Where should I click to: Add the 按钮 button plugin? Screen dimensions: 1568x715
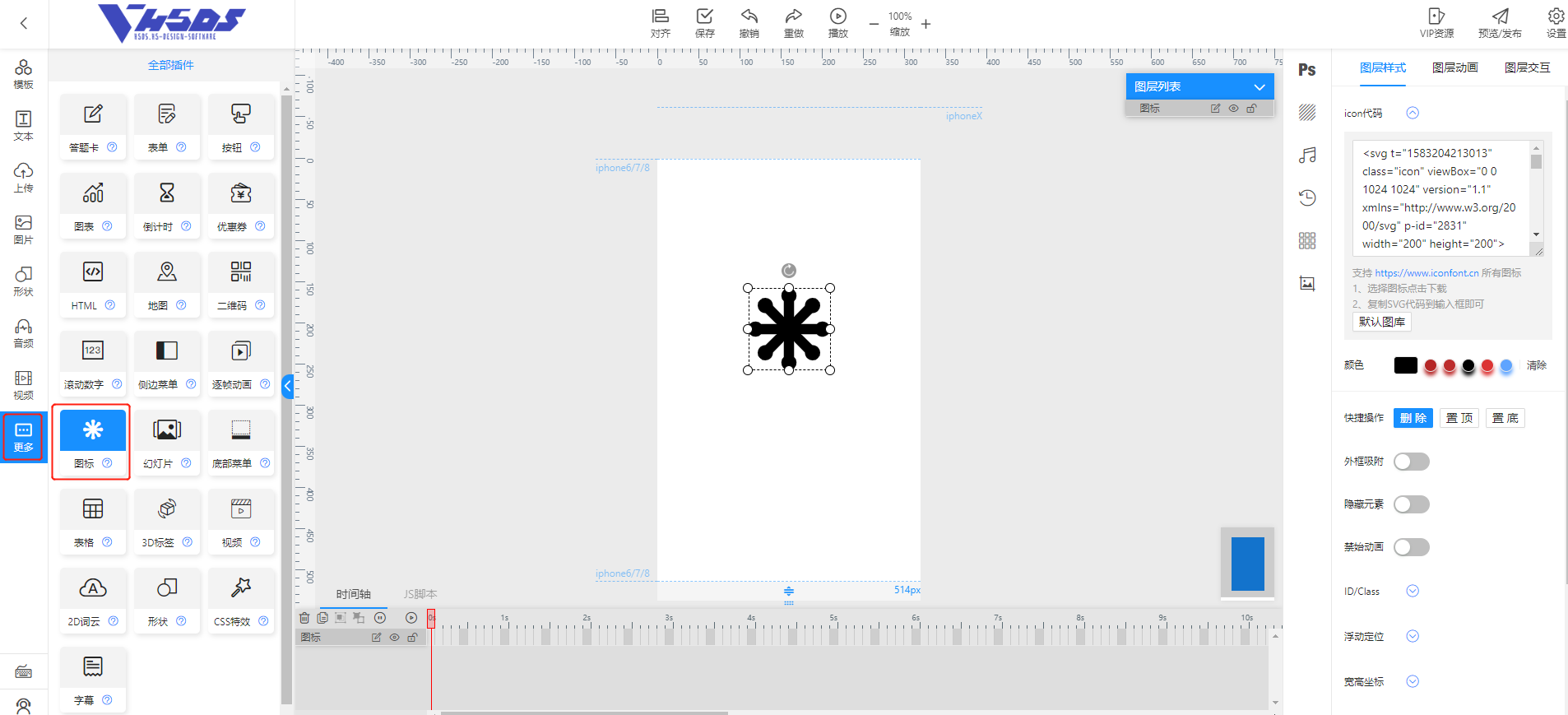click(x=241, y=126)
